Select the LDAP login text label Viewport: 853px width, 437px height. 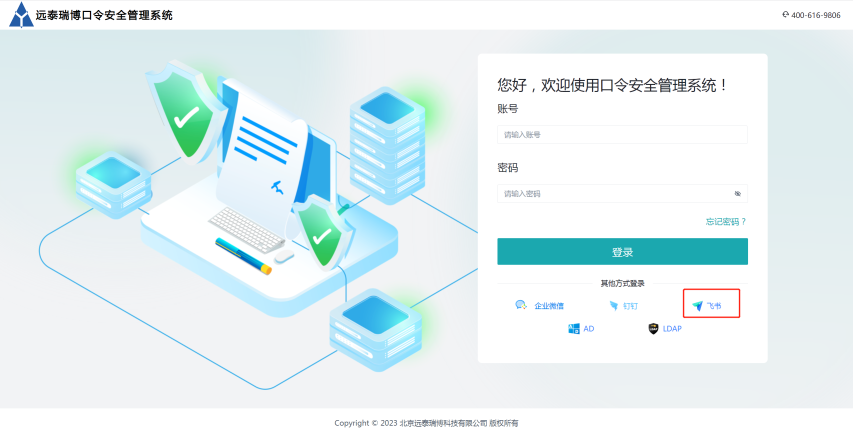[672, 329]
